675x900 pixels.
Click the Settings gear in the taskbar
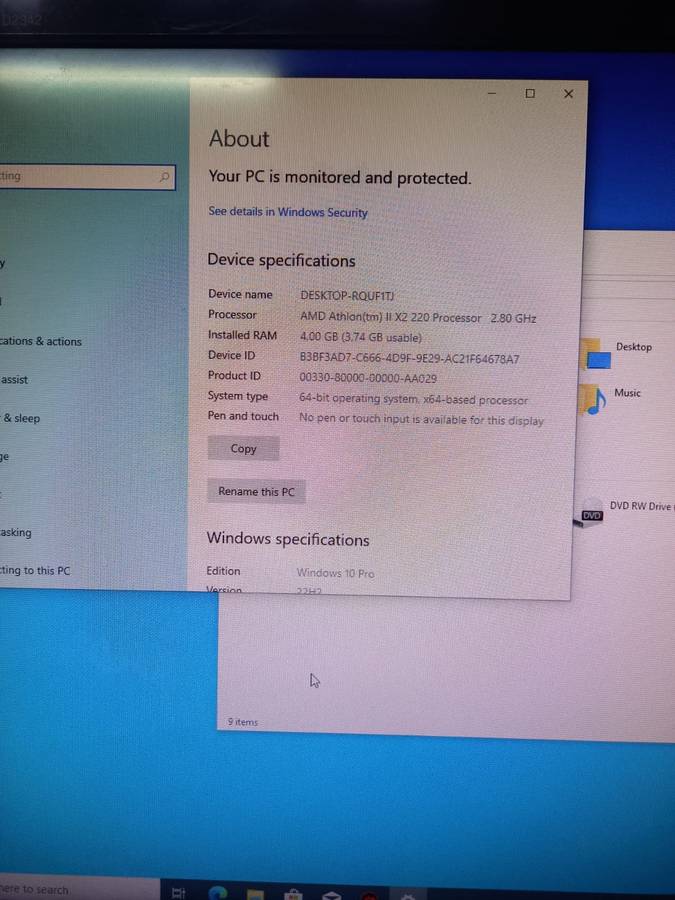(x=407, y=892)
